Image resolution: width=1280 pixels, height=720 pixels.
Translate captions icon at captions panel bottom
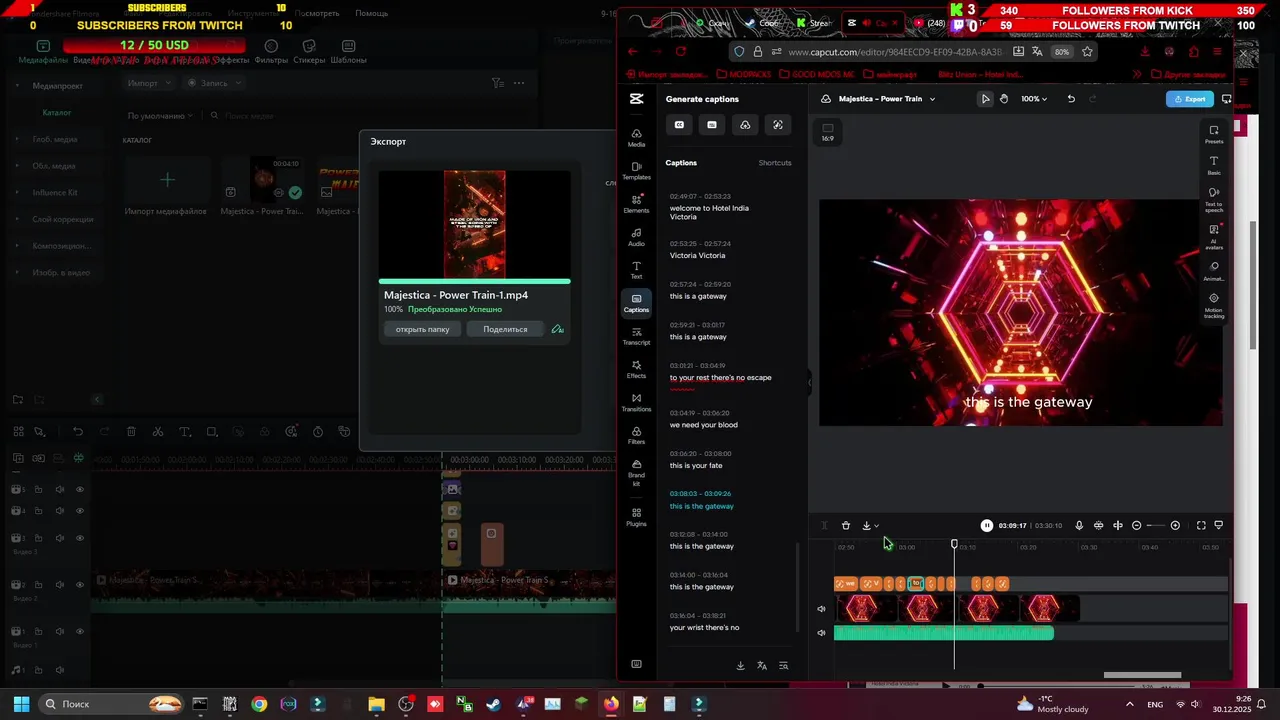[762, 666]
